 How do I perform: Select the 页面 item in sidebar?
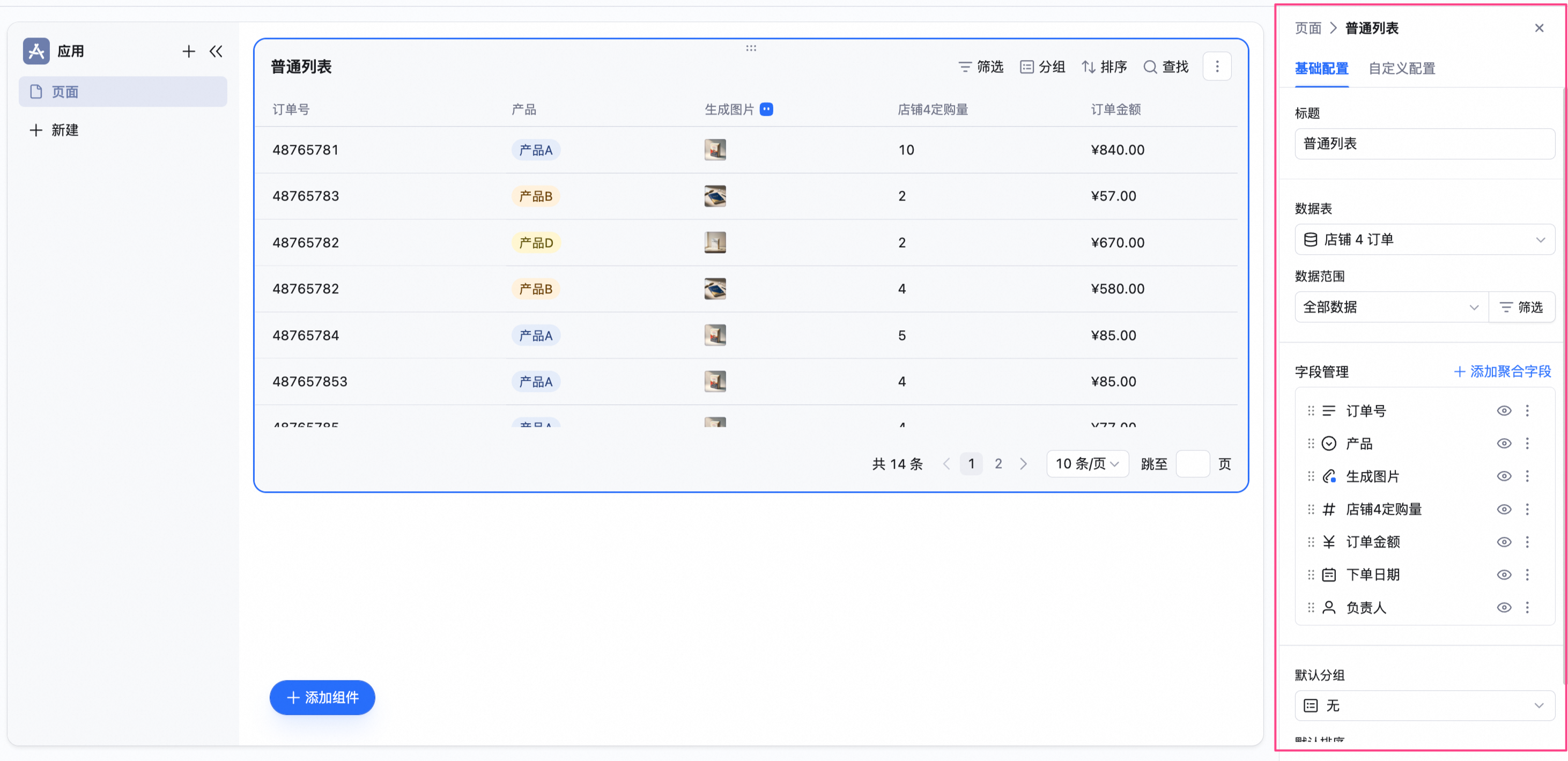123,92
